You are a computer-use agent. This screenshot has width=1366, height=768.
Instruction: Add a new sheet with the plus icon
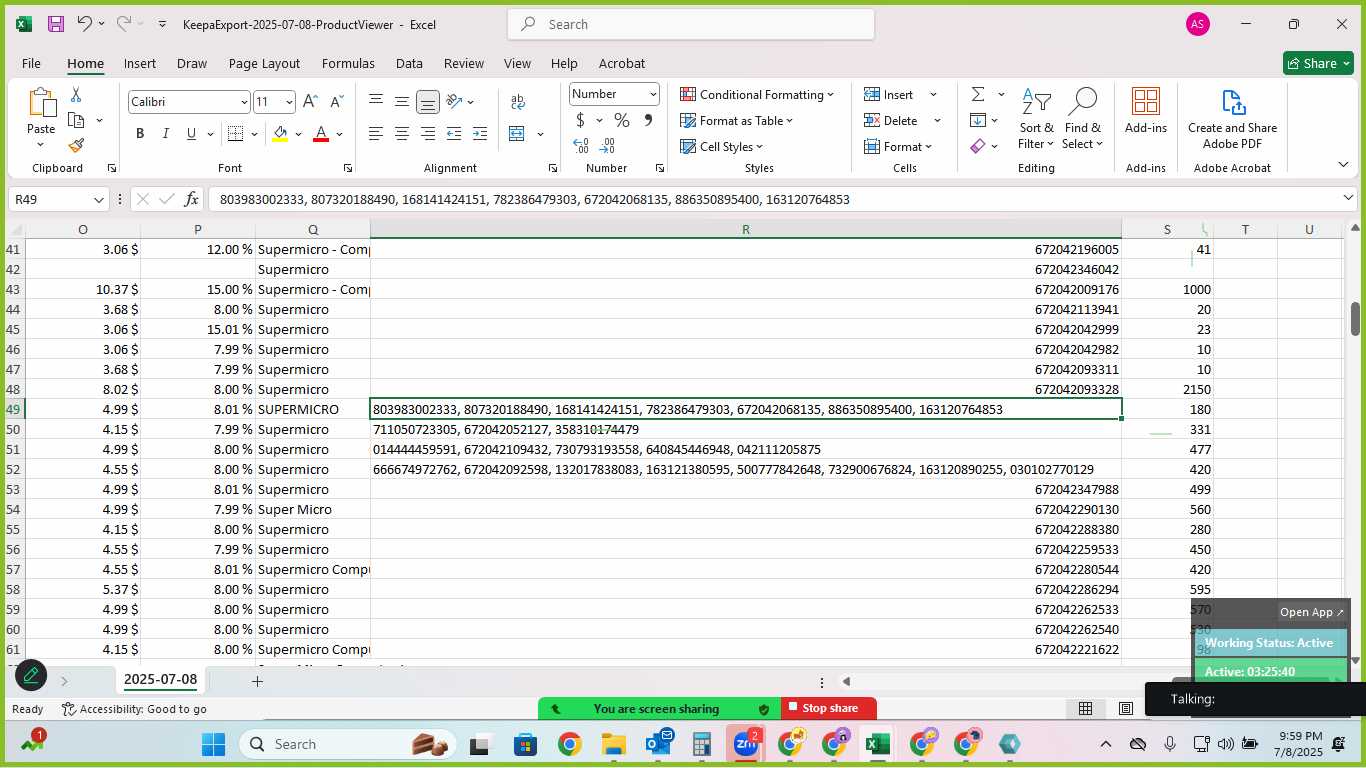coord(257,681)
